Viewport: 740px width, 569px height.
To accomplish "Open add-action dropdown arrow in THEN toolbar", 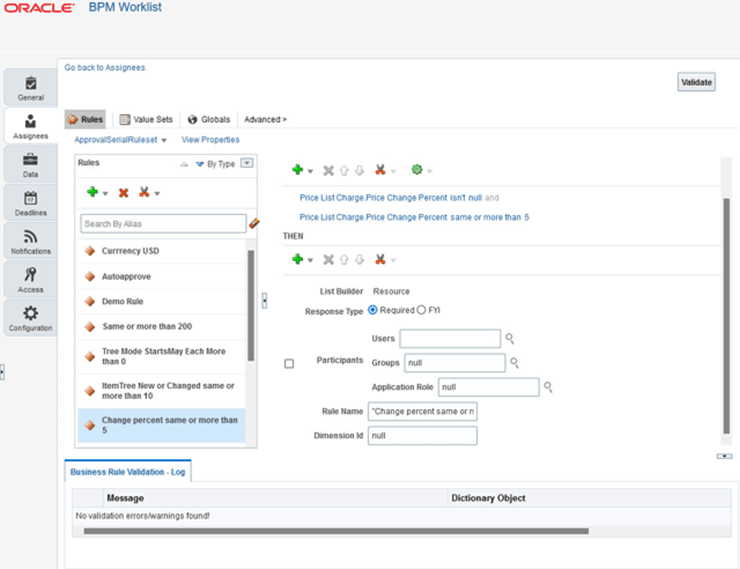I will pos(310,260).
